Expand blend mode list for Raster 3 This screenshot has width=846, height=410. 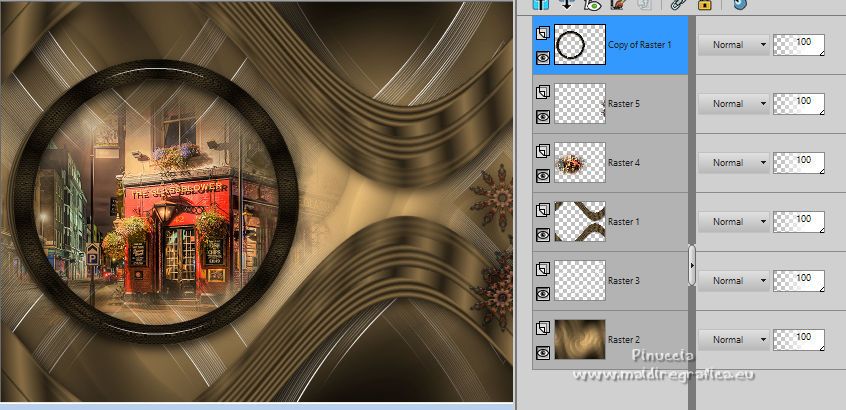point(733,281)
